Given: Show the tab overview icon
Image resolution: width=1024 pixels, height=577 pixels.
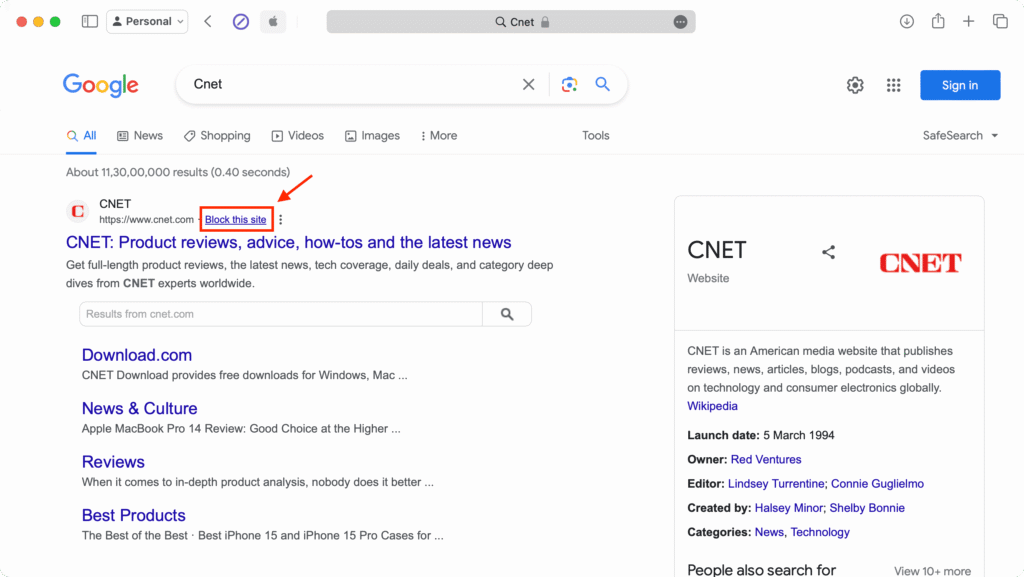Looking at the screenshot, I should [1000, 22].
